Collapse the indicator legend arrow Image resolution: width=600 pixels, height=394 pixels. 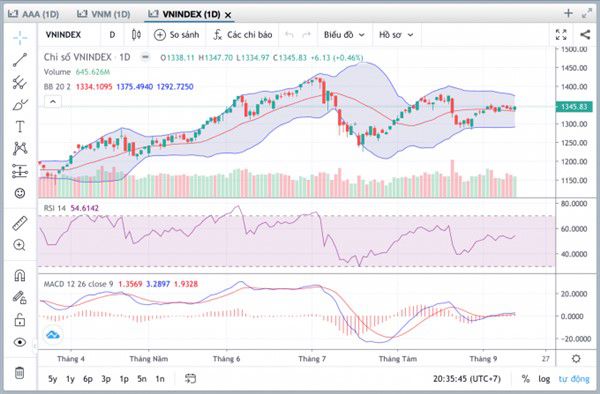[x=53, y=102]
